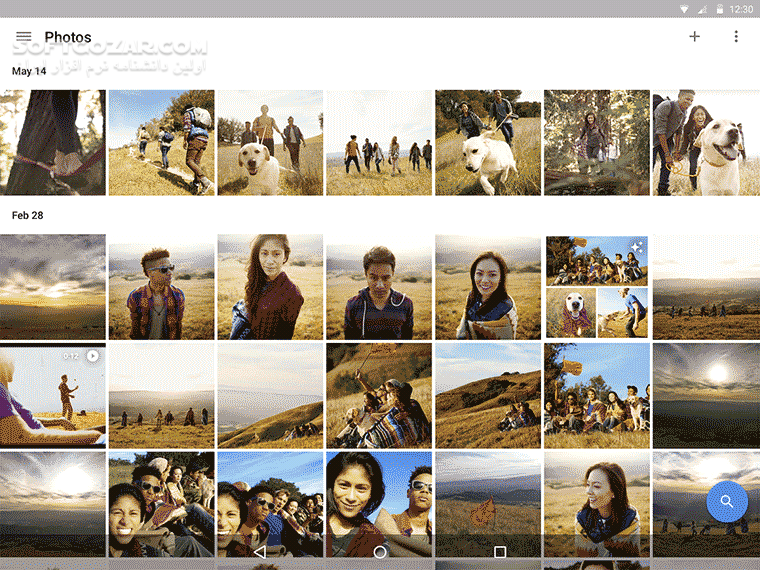Select the May 14 date header
Image resolution: width=760 pixels, height=570 pixels.
[29, 71]
